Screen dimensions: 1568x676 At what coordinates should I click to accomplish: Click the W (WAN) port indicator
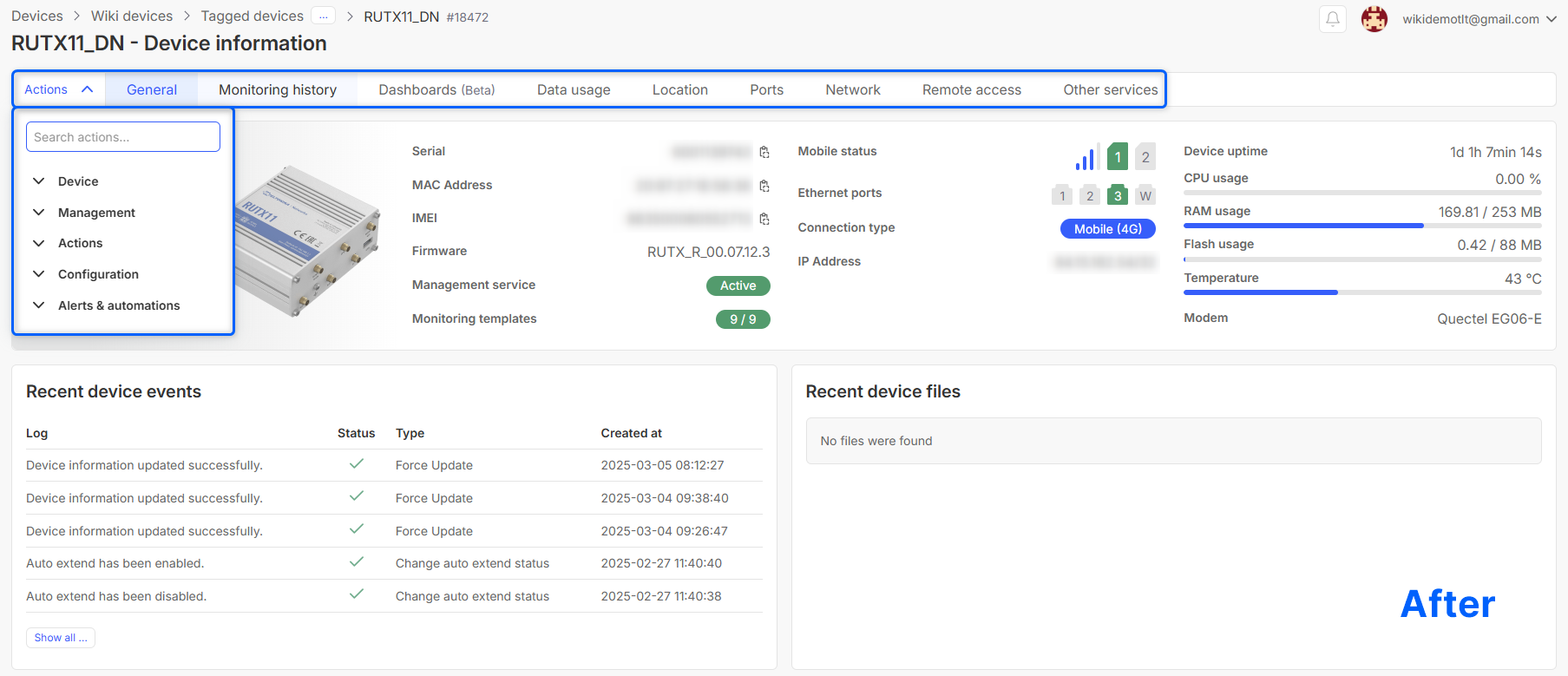pyautogui.click(x=1145, y=195)
